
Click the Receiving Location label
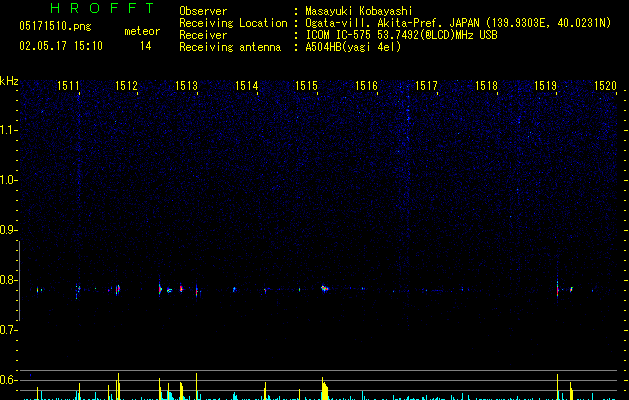click(233, 23)
